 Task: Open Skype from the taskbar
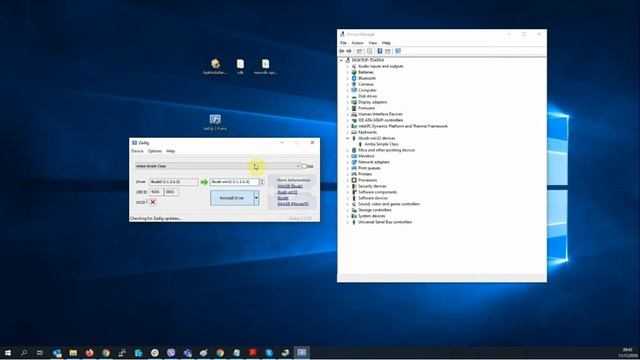(x=269, y=353)
